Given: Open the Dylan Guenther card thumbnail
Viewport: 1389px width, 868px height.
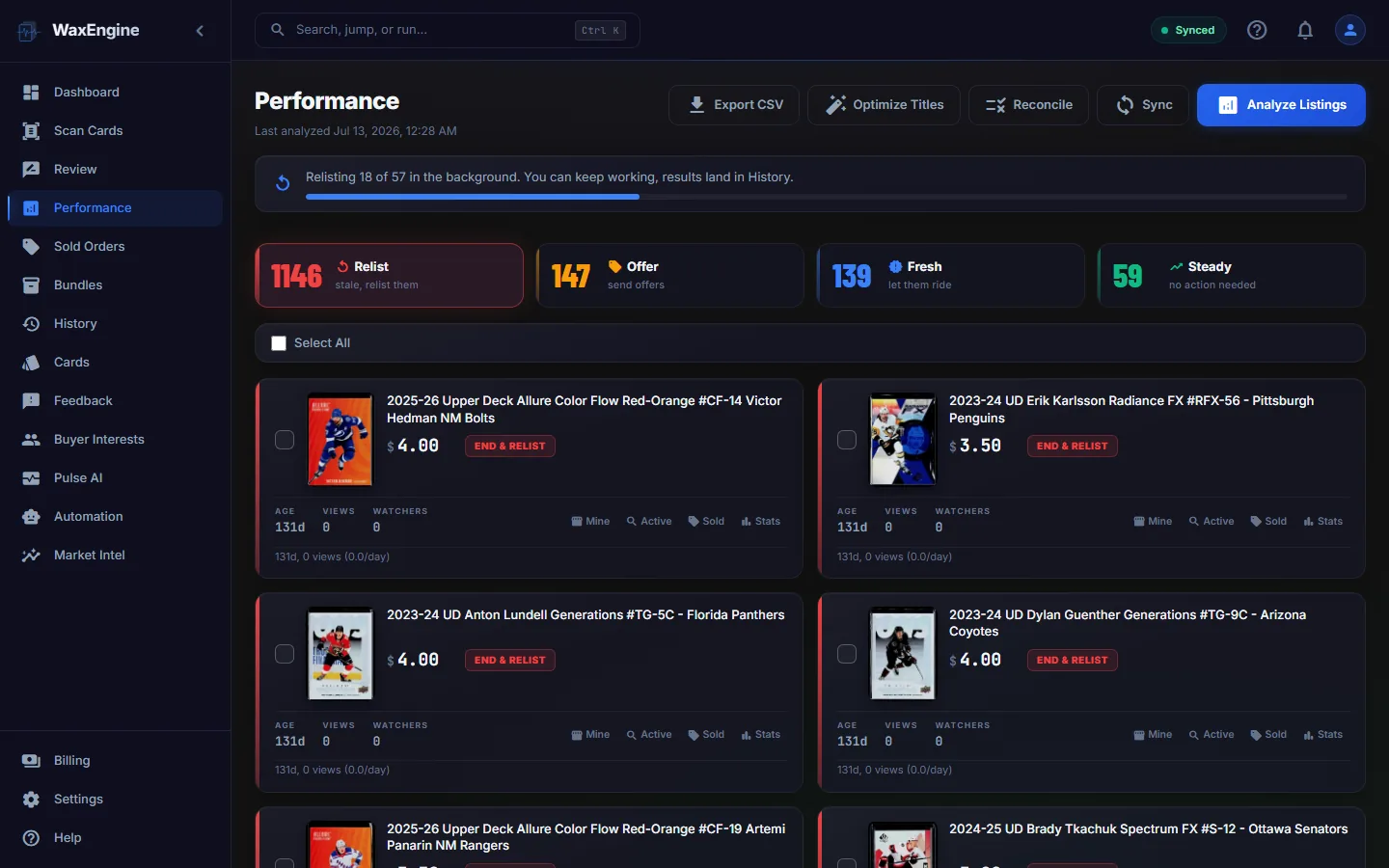Looking at the screenshot, I should 903,654.
